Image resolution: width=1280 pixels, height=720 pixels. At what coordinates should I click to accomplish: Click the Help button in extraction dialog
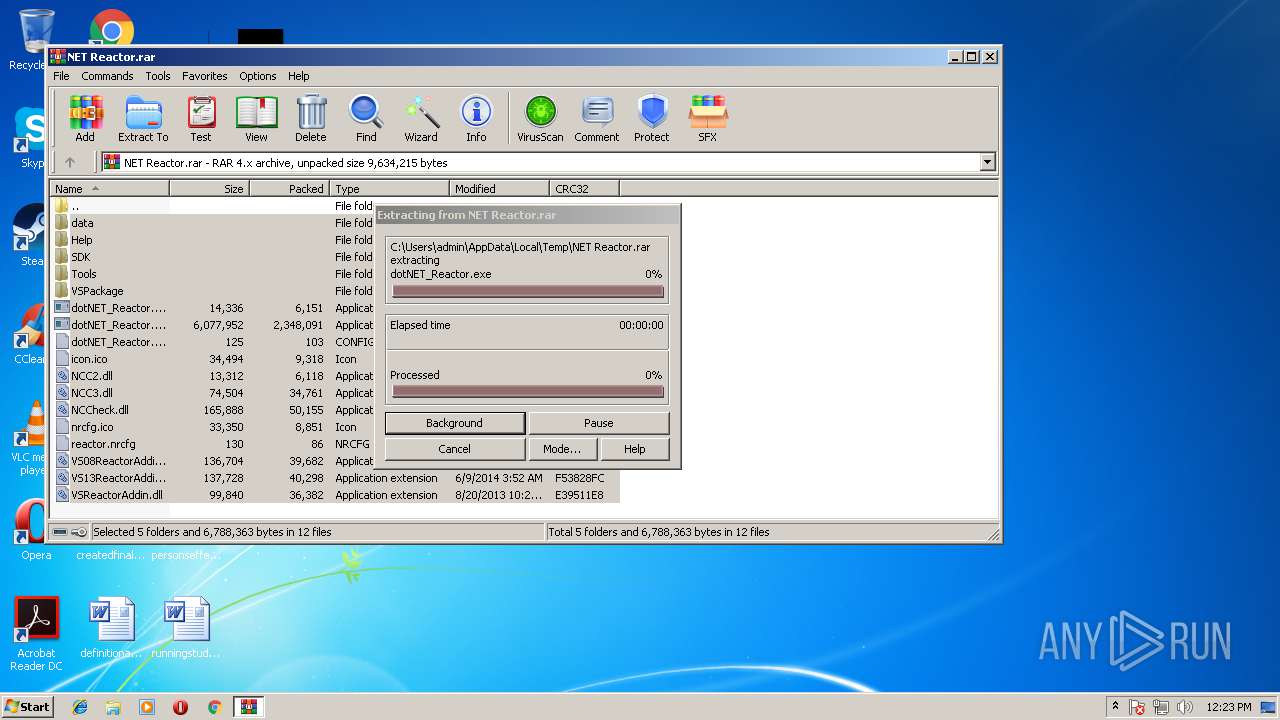click(x=635, y=449)
